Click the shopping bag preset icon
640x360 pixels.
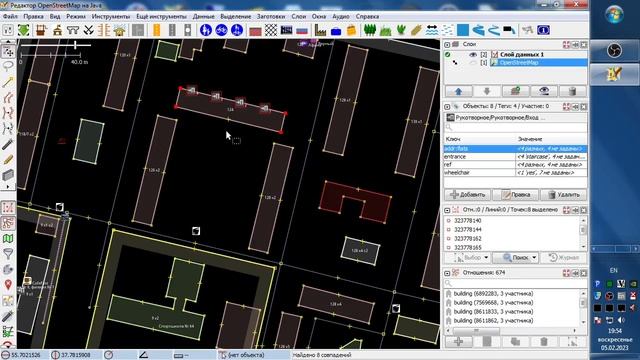(351, 30)
